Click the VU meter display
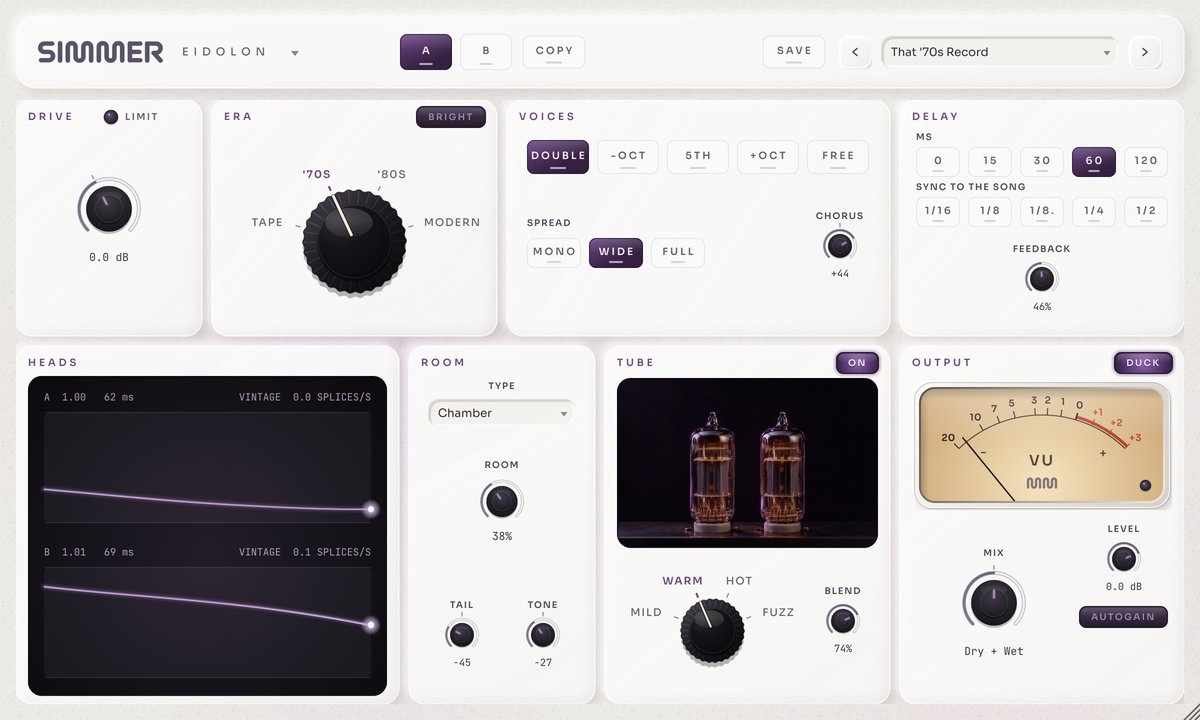Image resolution: width=1200 pixels, height=720 pixels. [x=1041, y=445]
